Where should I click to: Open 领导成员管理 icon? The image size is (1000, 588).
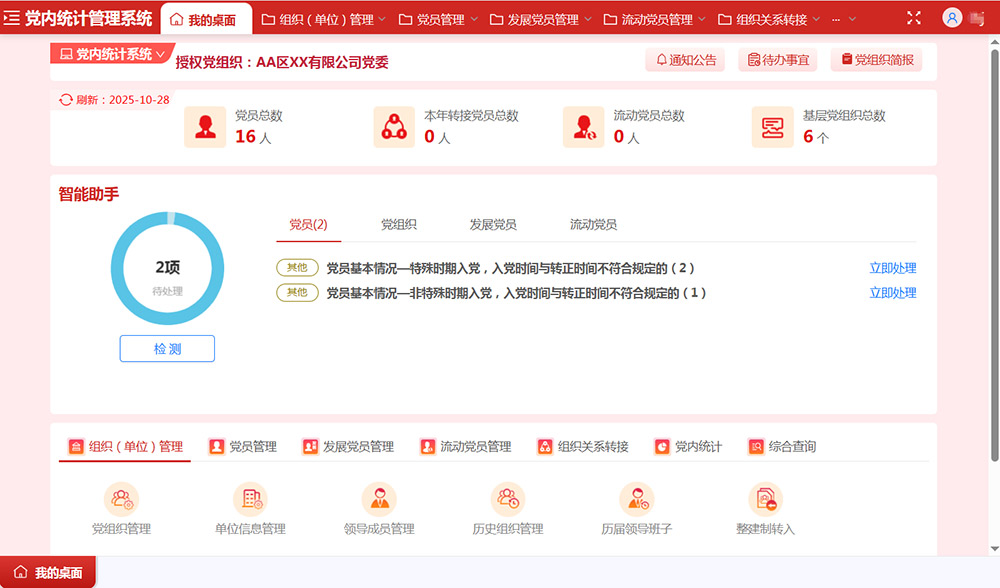[x=379, y=499]
